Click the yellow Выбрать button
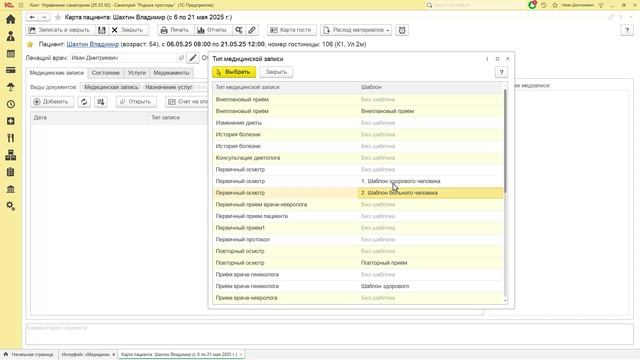This screenshot has width=640, height=360. pos(234,72)
